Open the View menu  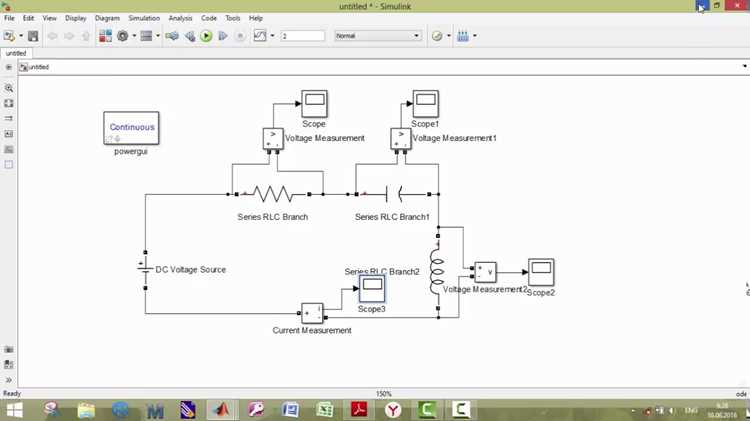point(49,18)
